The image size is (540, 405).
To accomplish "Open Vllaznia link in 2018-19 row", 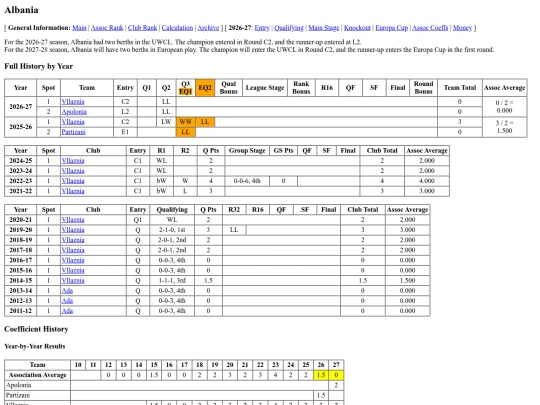I will (x=73, y=240).
